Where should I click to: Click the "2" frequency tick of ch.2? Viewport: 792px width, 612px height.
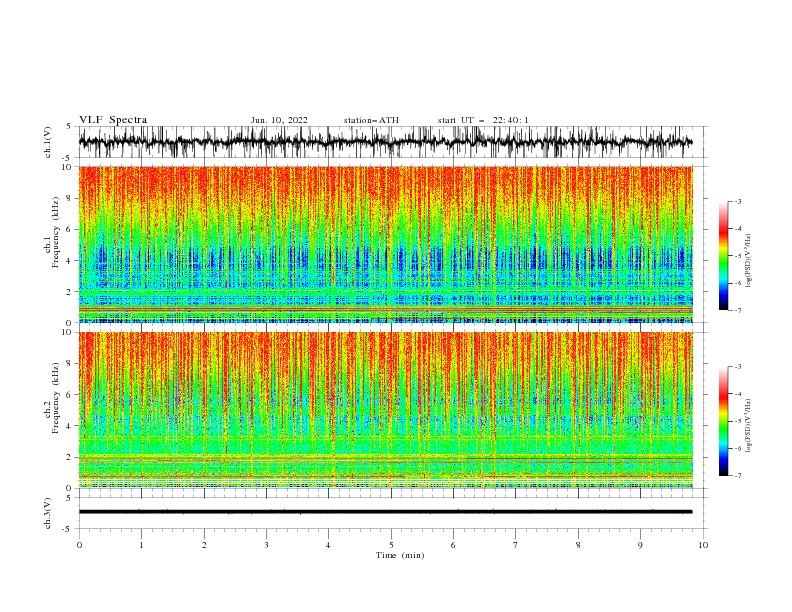pos(71,457)
